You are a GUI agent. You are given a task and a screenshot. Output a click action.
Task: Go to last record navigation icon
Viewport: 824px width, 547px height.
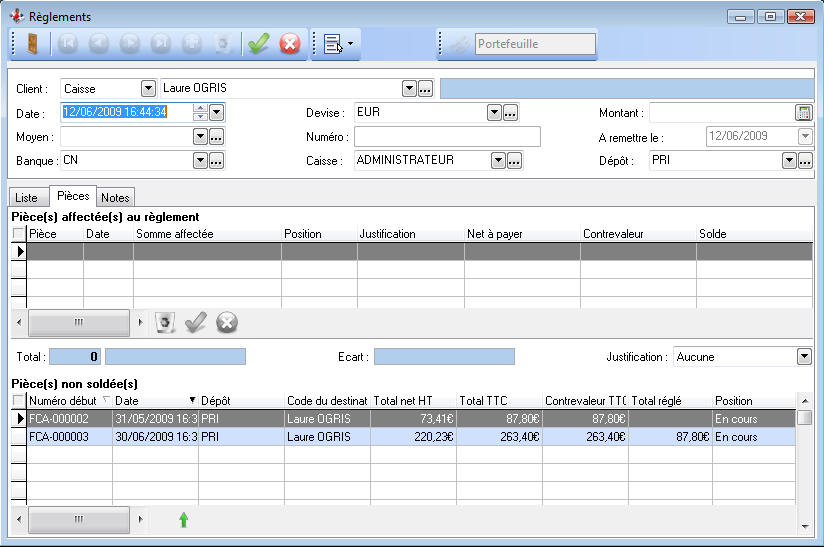[161, 44]
